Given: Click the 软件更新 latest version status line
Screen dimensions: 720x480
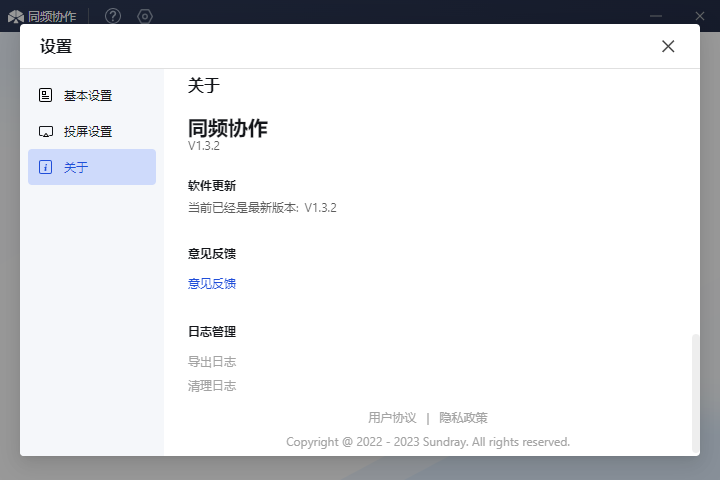Looking at the screenshot, I should click(x=262, y=208).
